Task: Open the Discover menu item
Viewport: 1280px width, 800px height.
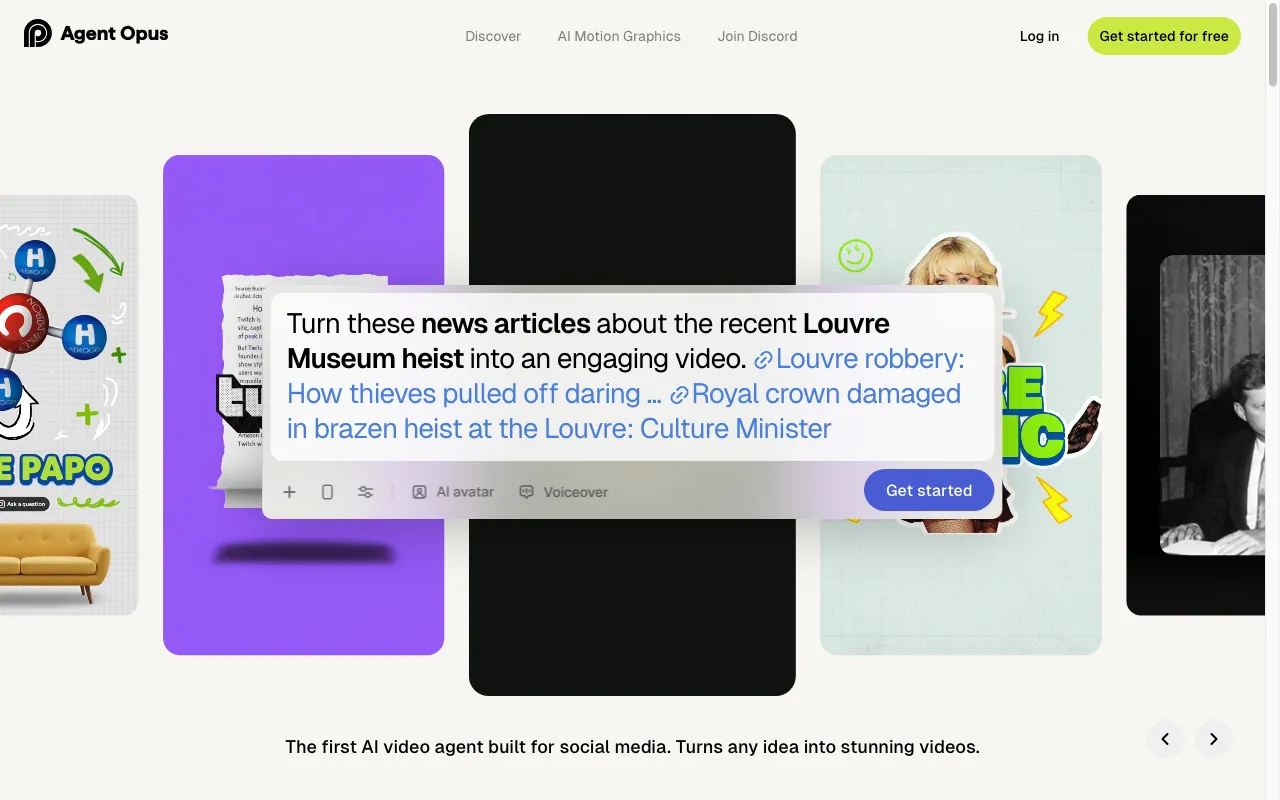Action: [493, 36]
